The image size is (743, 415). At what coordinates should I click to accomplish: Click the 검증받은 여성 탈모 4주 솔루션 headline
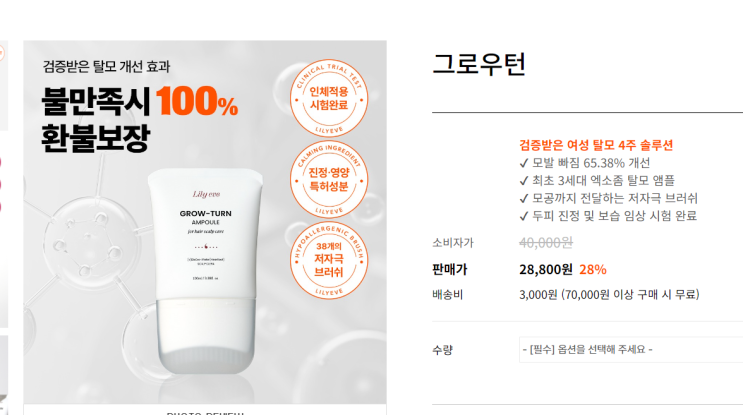[596, 145]
